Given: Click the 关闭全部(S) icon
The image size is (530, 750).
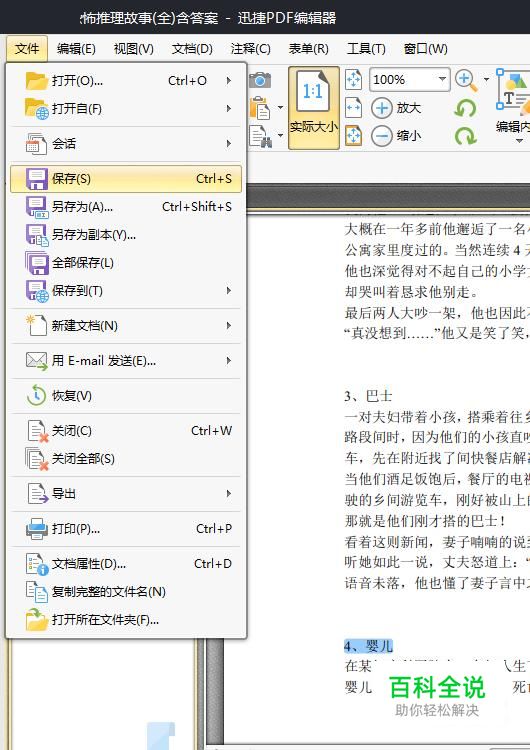Looking at the screenshot, I should point(36,459).
